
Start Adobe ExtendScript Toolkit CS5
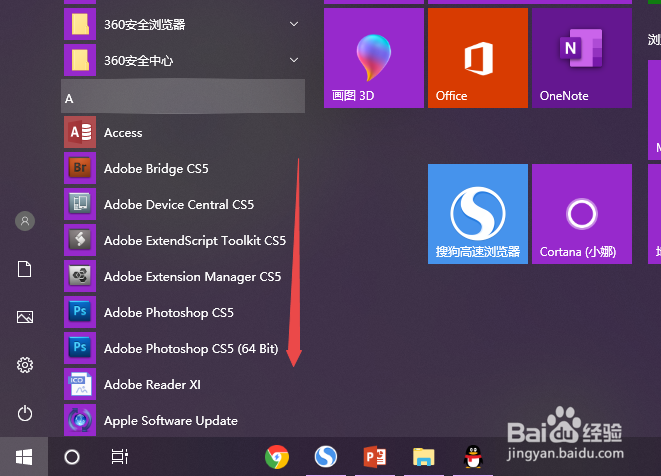click(x=183, y=240)
